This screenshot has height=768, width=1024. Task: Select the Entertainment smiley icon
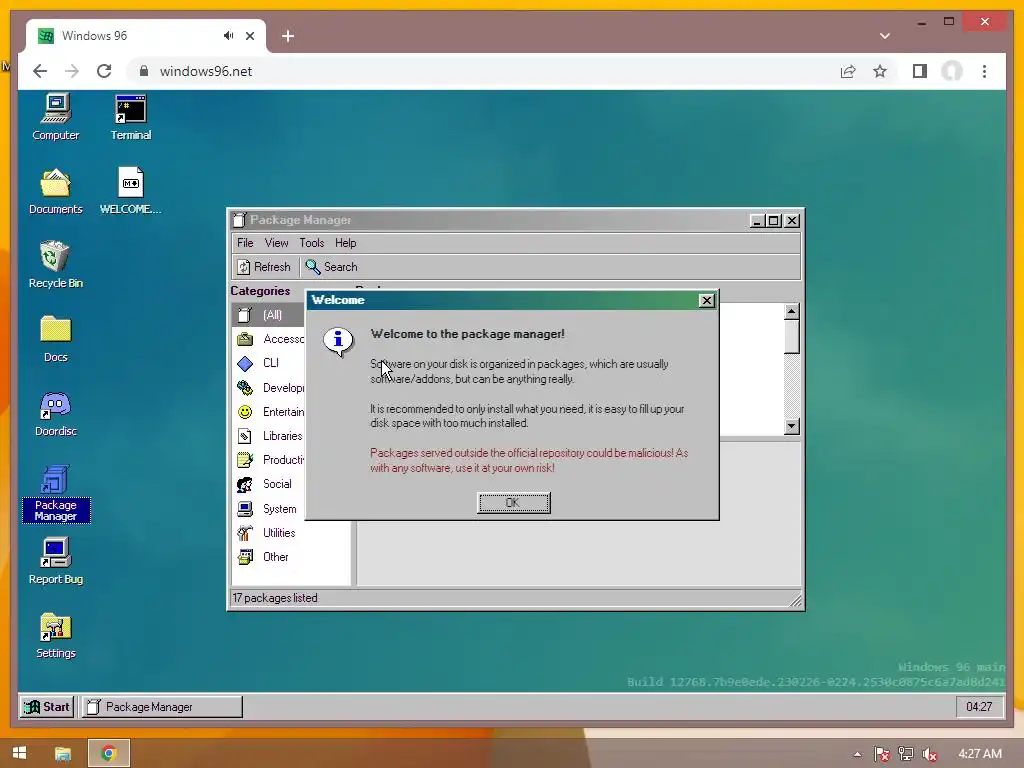(245, 412)
